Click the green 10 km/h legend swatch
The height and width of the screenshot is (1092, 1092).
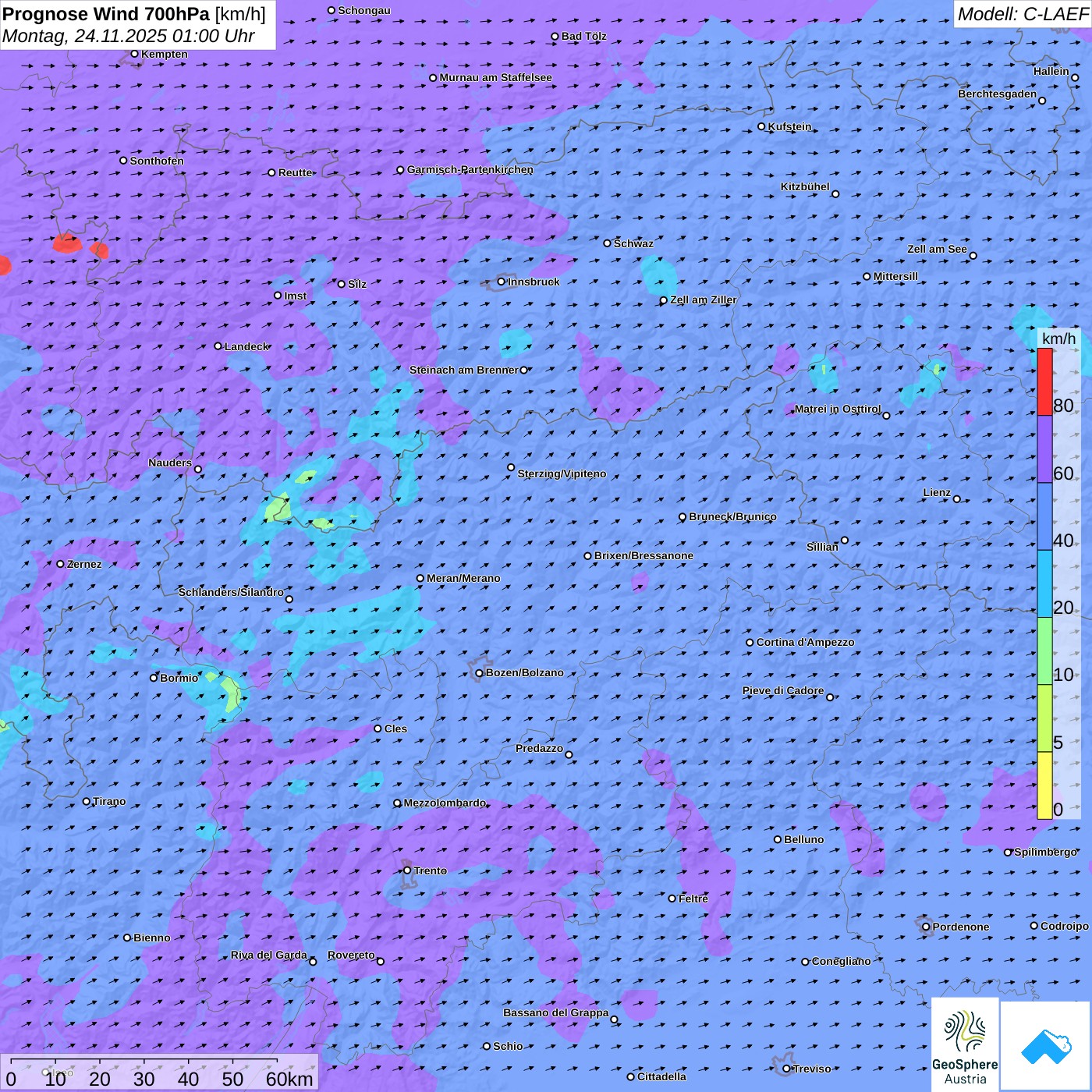tap(1044, 651)
